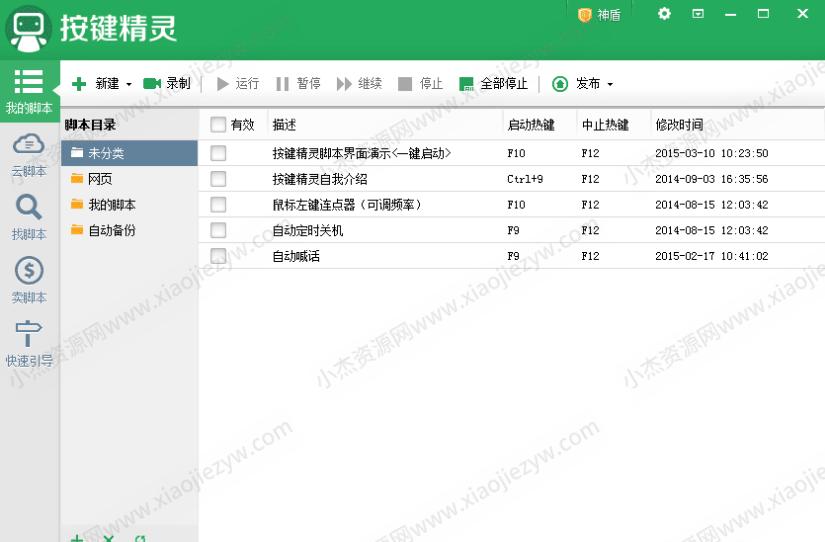
Task: Select the 未分类 folder in the directory
Action: pos(129,153)
